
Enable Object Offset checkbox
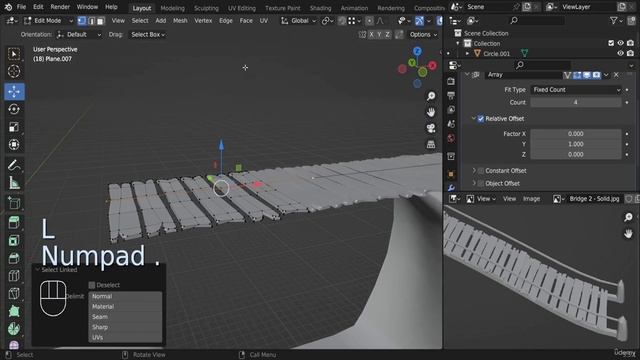(481, 183)
